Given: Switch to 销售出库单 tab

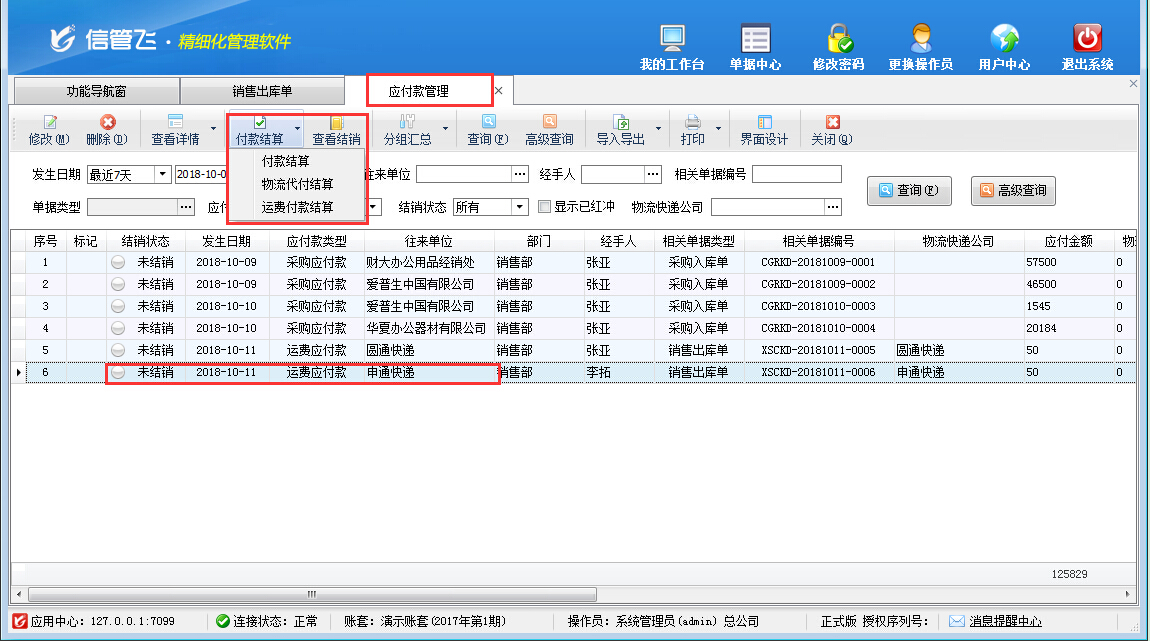Looking at the screenshot, I should click(x=262, y=91).
